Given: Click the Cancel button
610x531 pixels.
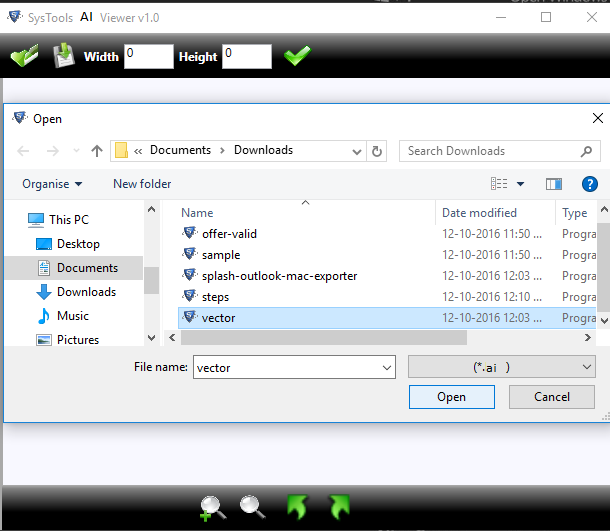Looking at the screenshot, I should click(552, 397).
